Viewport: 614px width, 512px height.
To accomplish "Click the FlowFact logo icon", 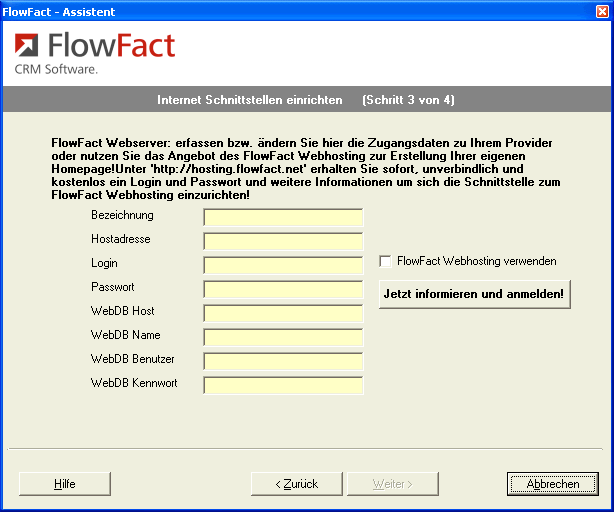I will point(26,45).
